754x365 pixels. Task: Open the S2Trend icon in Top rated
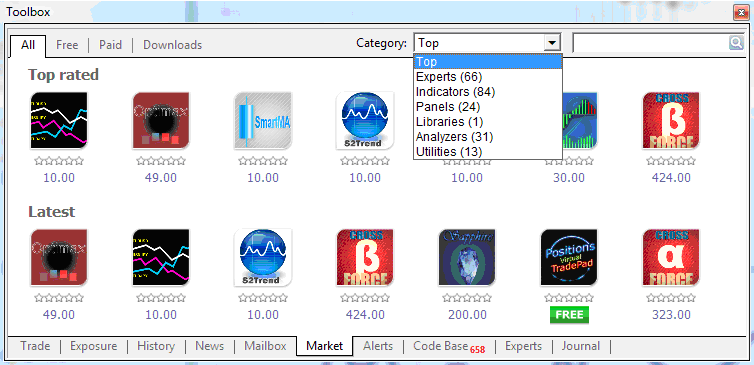click(x=365, y=120)
